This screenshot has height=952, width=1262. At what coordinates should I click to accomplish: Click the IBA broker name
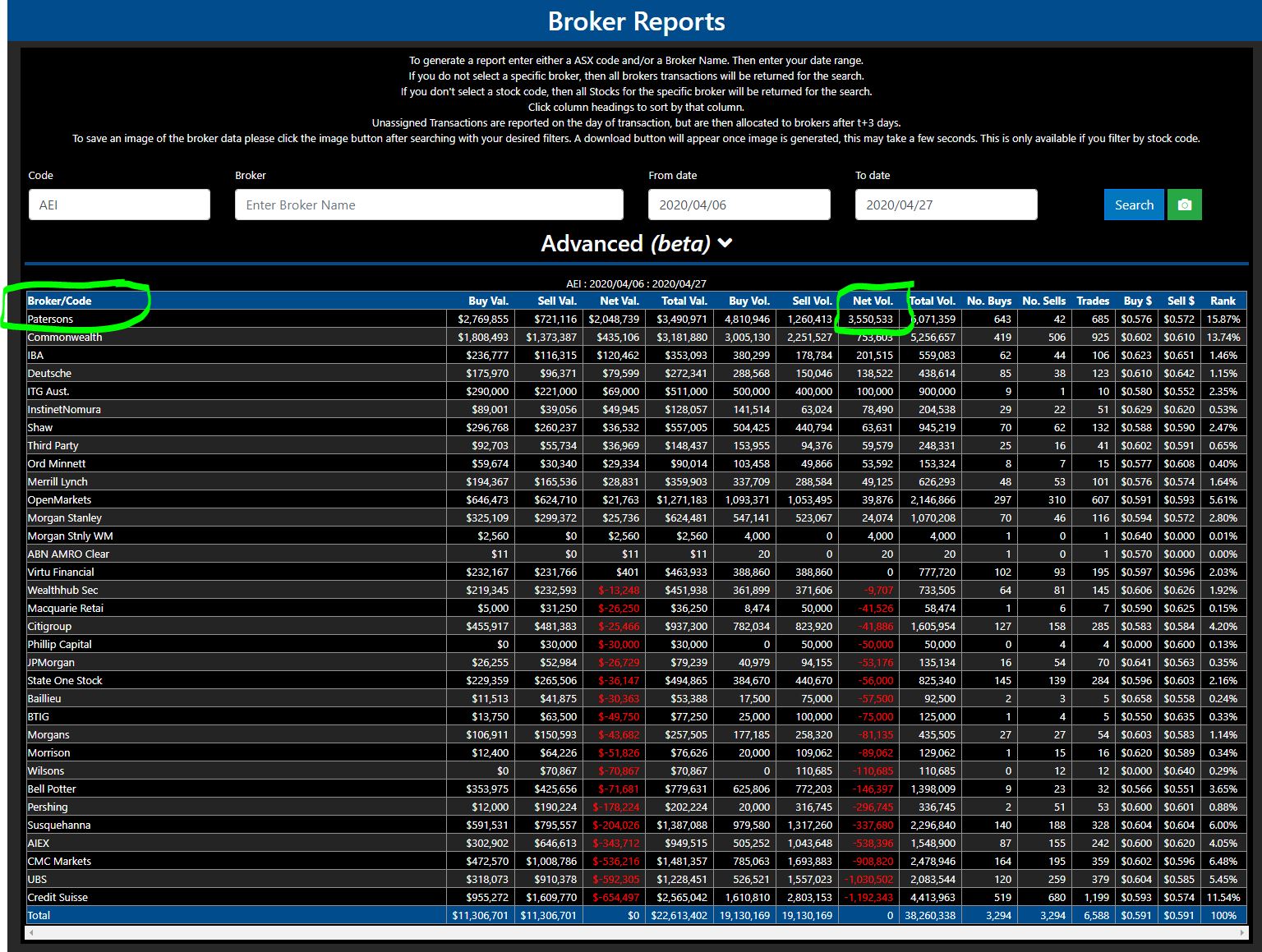pos(35,355)
